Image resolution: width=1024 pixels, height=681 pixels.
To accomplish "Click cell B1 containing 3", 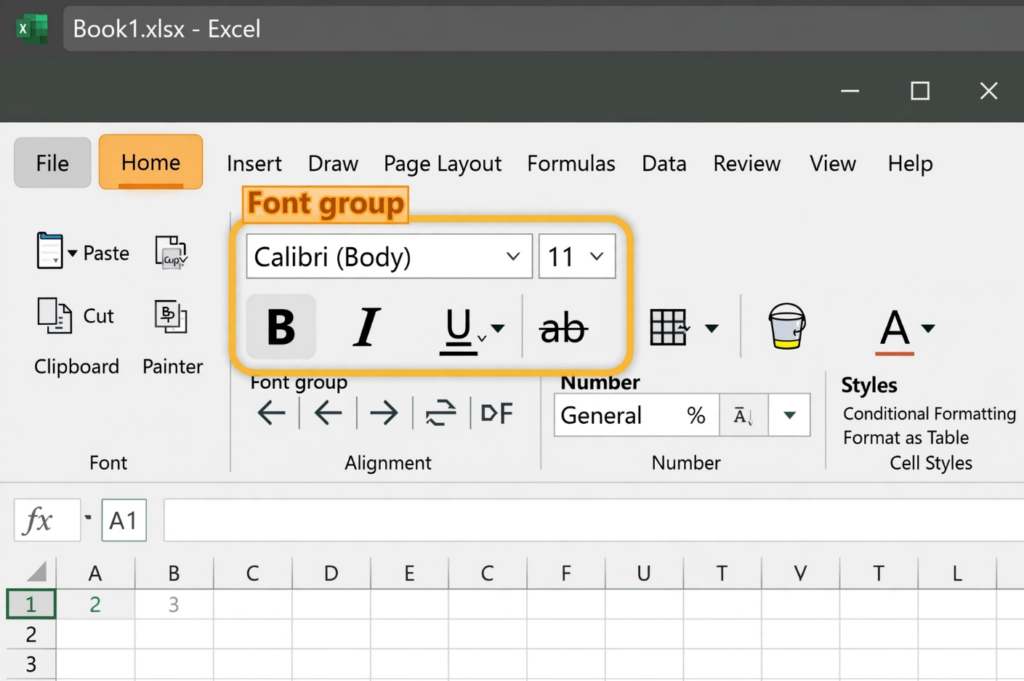I will (174, 604).
